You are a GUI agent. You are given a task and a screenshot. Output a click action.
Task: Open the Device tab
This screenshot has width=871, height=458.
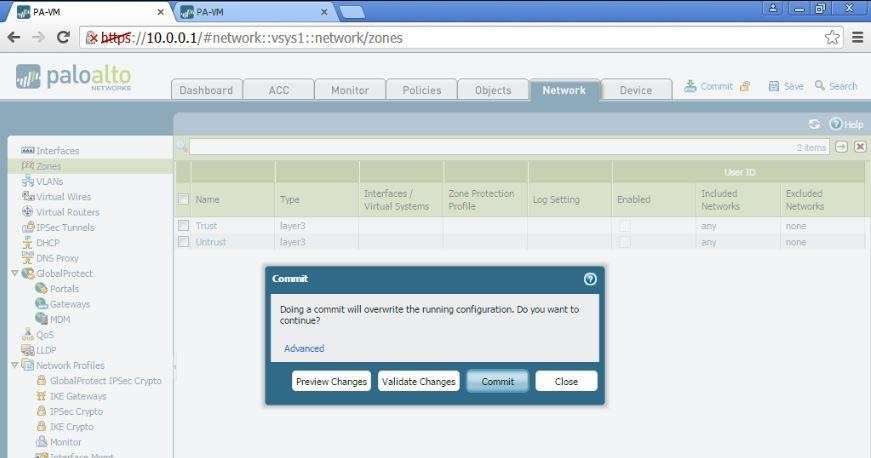635,90
